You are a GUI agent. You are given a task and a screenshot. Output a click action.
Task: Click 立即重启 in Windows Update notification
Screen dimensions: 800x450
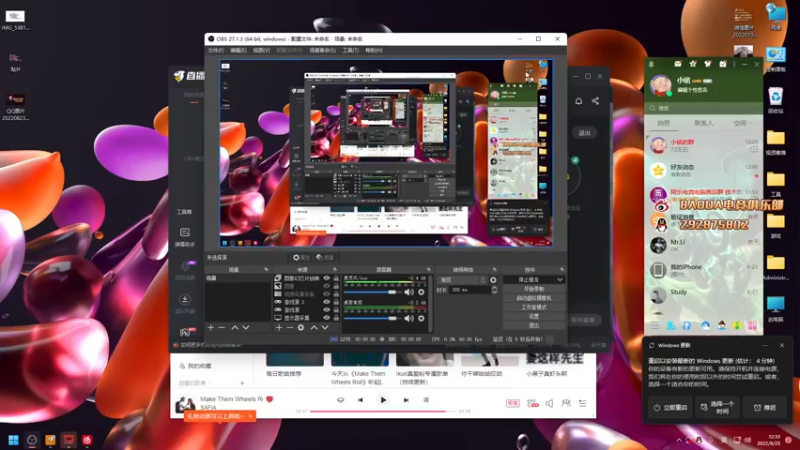[670, 408]
